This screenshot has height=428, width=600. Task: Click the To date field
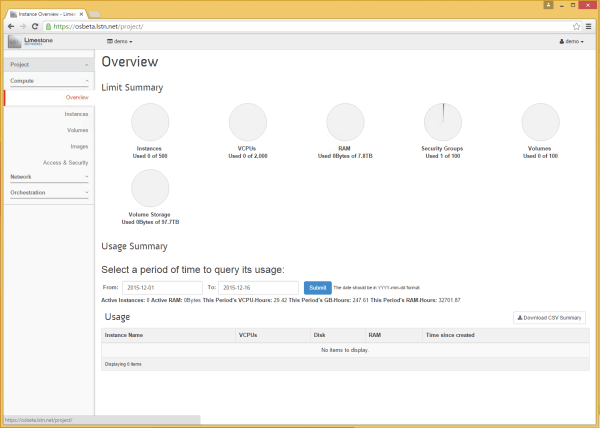258,288
